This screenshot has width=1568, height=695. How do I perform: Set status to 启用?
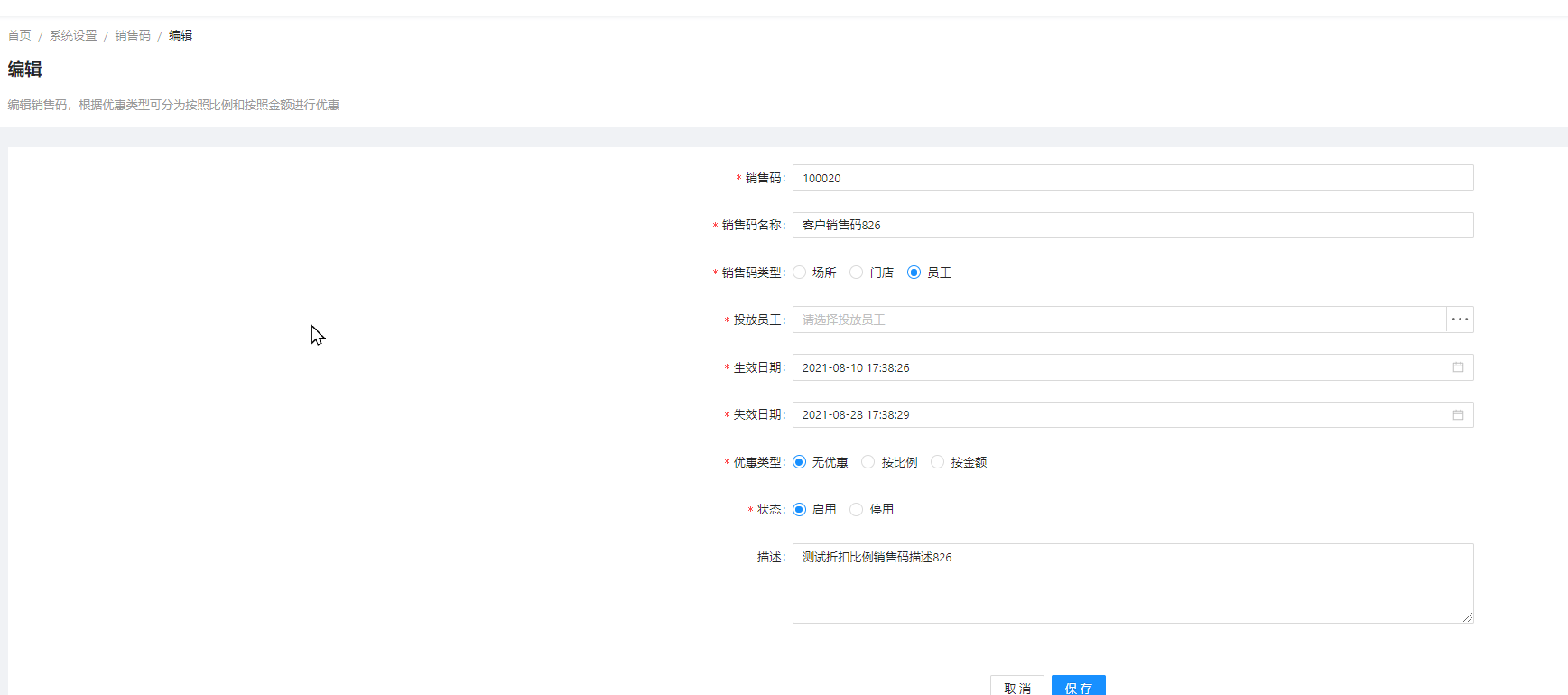(x=800, y=509)
